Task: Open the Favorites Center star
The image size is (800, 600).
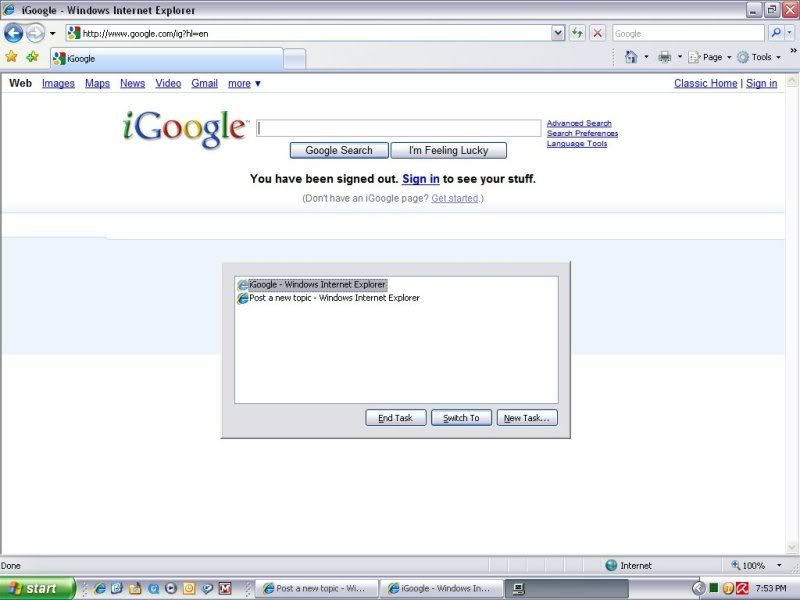Action: pyautogui.click(x=12, y=57)
